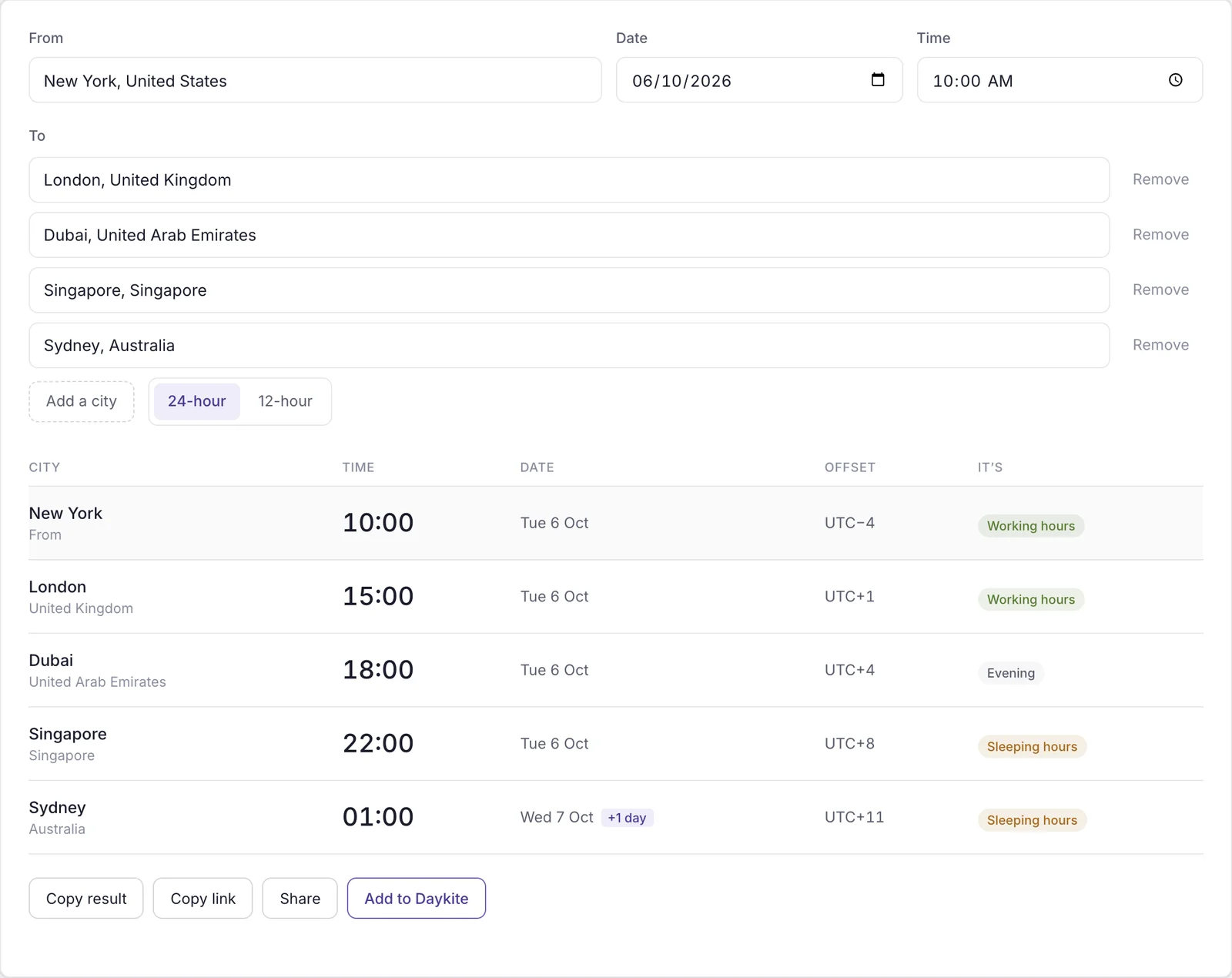Click Copy link button
This screenshot has height=978, width=1232.
pos(203,899)
